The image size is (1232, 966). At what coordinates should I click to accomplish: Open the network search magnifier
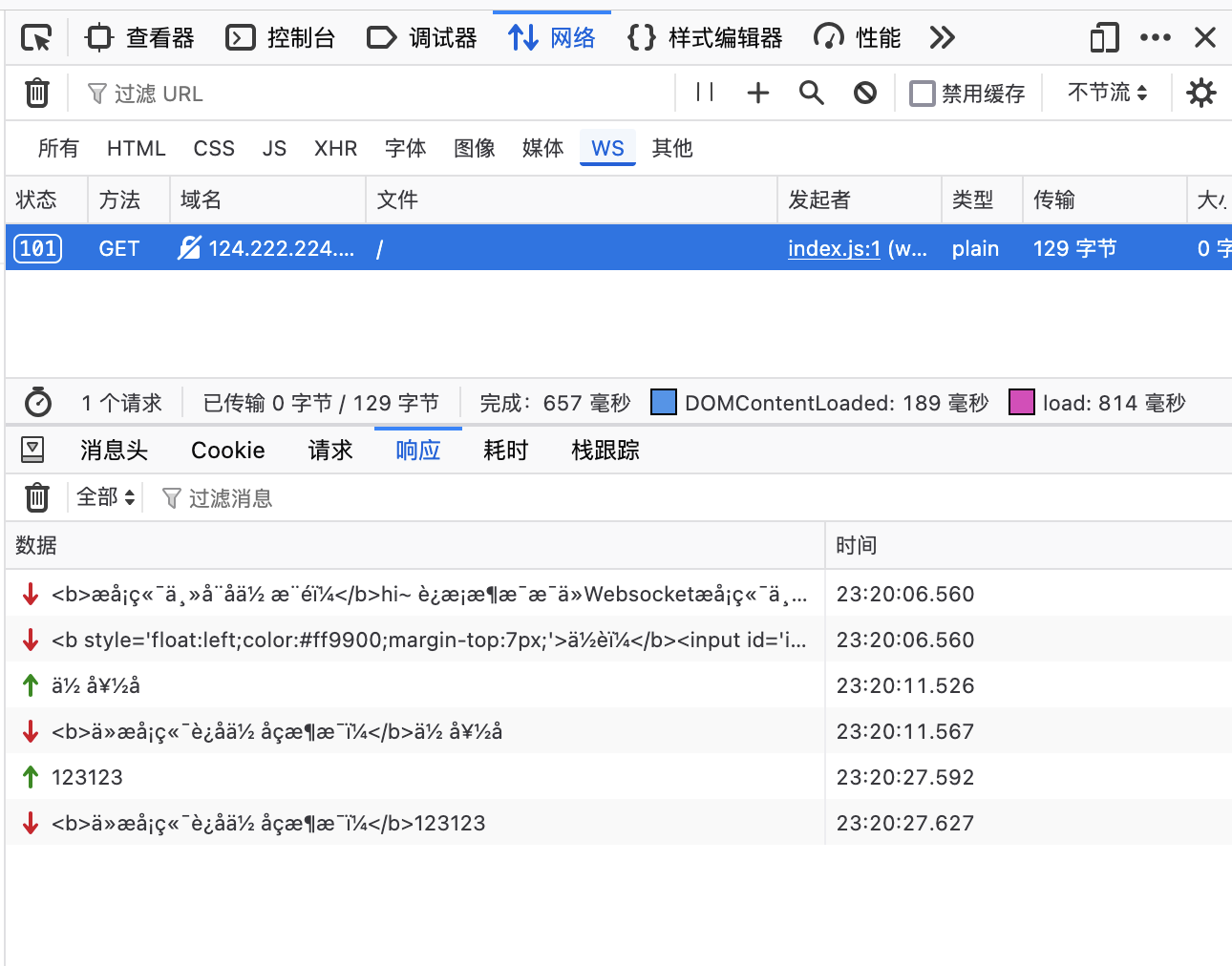(x=812, y=93)
